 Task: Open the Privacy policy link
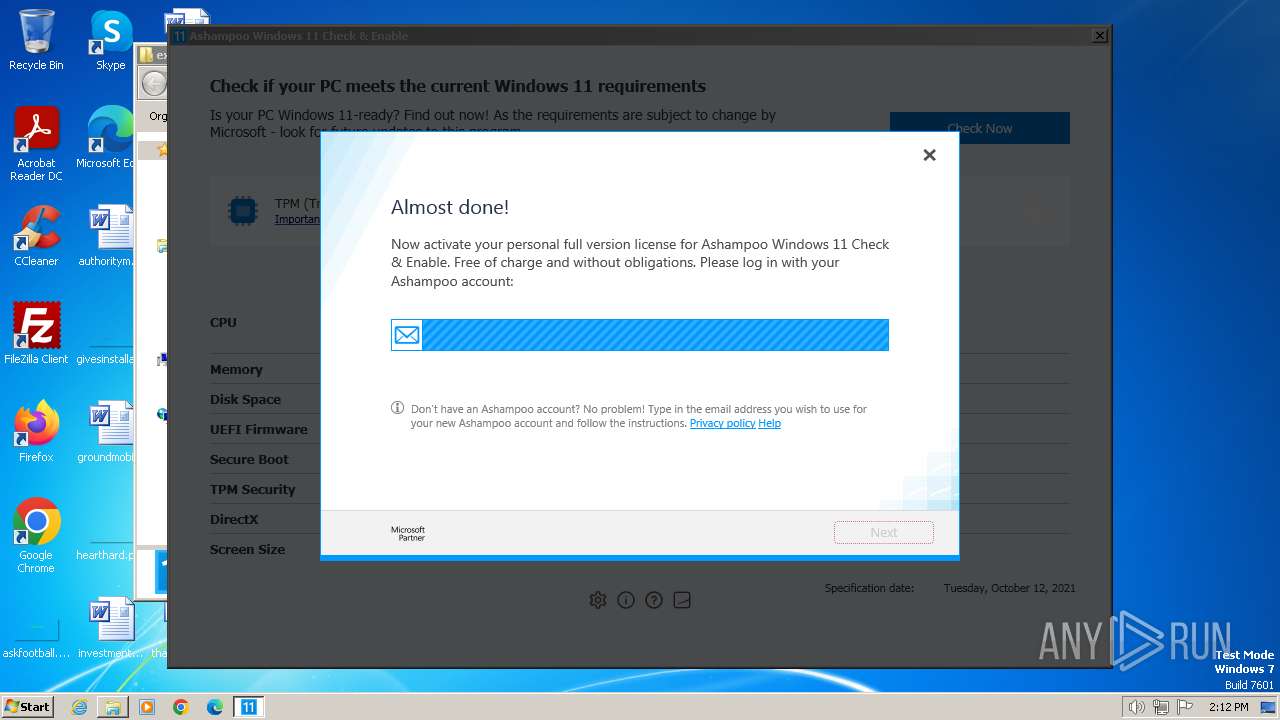pos(722,423)
